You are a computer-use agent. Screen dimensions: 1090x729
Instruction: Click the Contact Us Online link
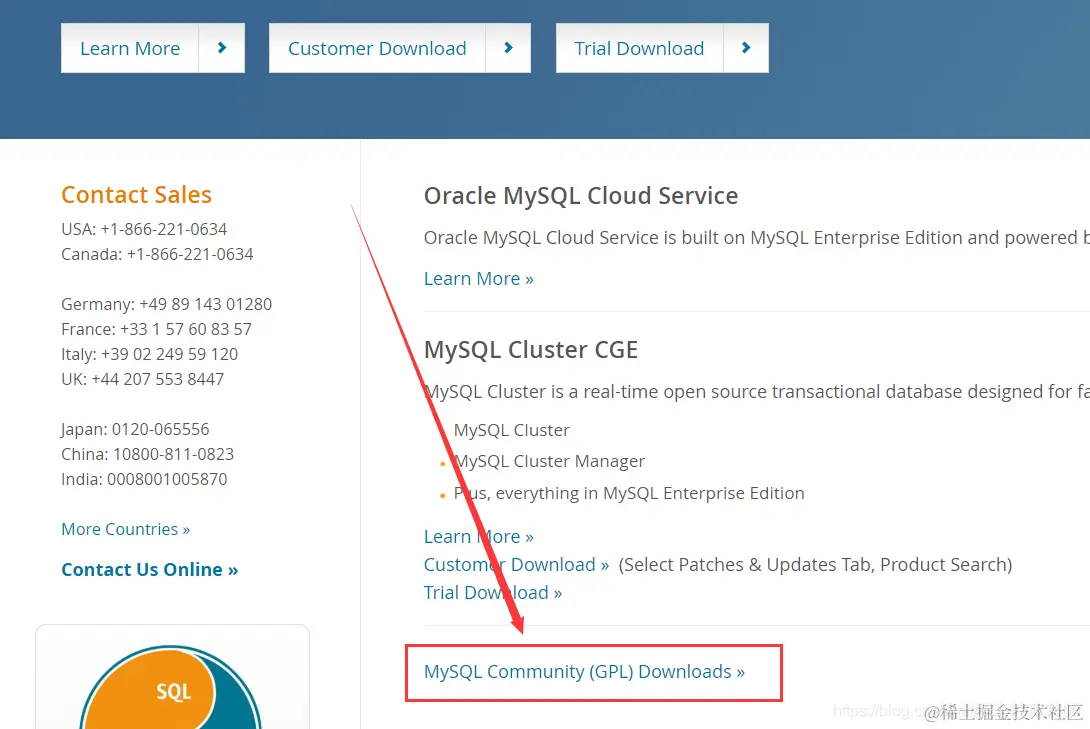click(x=149, y=569)
